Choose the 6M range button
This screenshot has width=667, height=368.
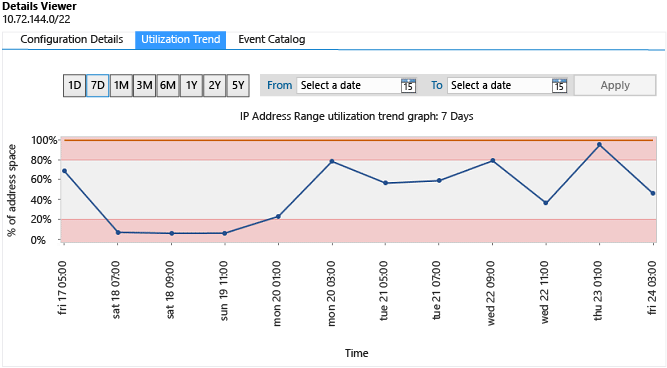tap(168, 86)
